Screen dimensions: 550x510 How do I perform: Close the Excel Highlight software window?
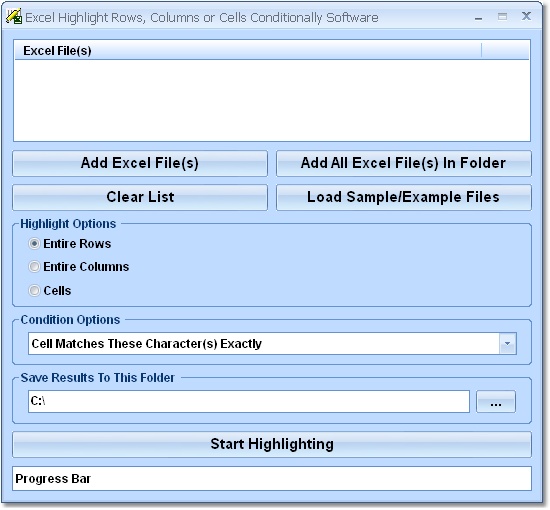526,16
